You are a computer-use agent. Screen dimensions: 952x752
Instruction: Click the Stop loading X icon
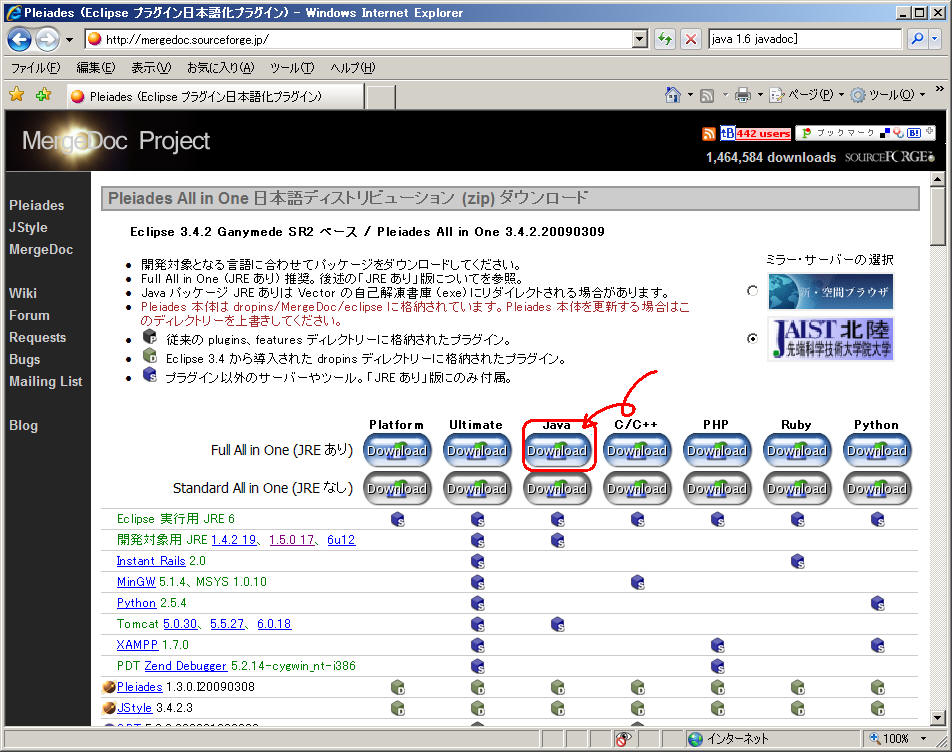click(x=690, y=39)
